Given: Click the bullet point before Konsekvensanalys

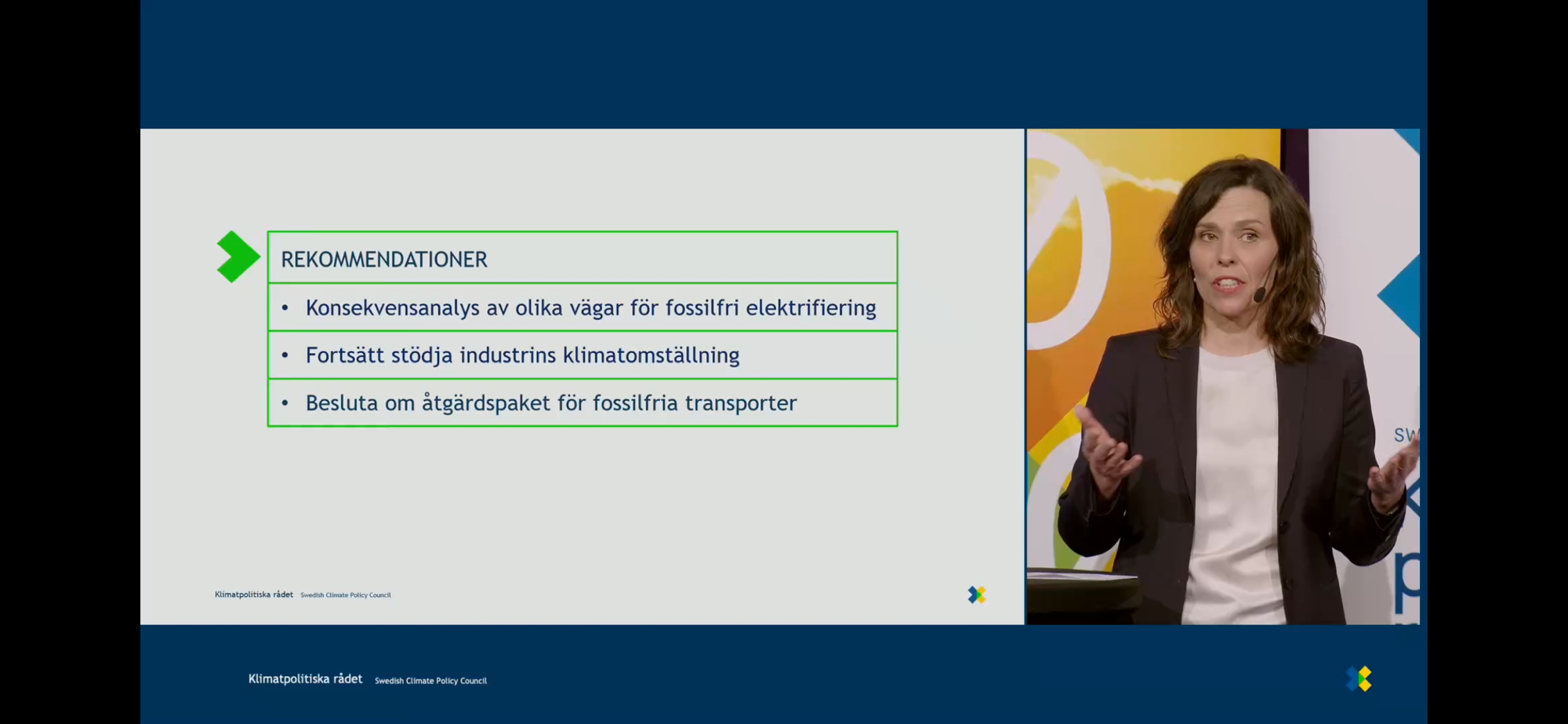Looking at the screenshot, I should [285, 308].
